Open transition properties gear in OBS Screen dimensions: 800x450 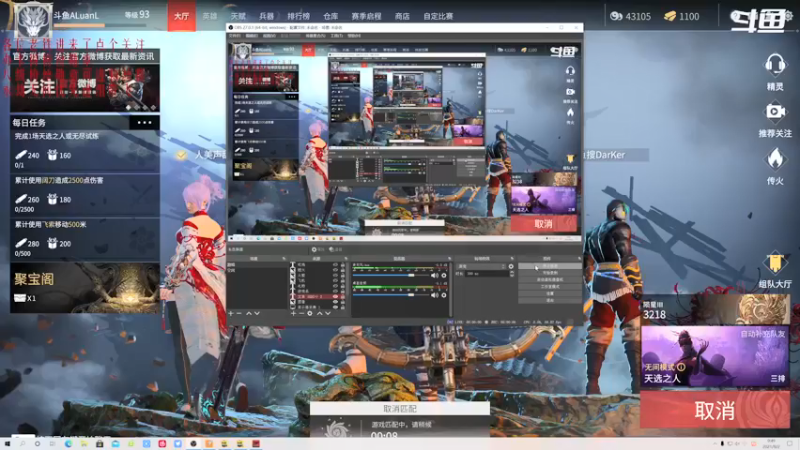511,266
